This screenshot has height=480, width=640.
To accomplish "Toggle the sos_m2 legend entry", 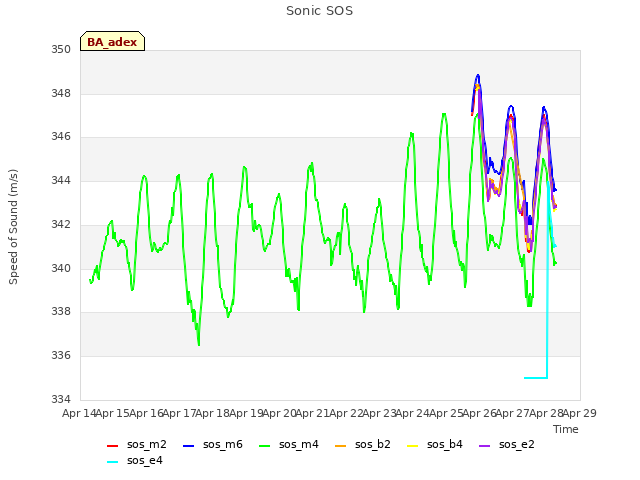I will point(137,444).
